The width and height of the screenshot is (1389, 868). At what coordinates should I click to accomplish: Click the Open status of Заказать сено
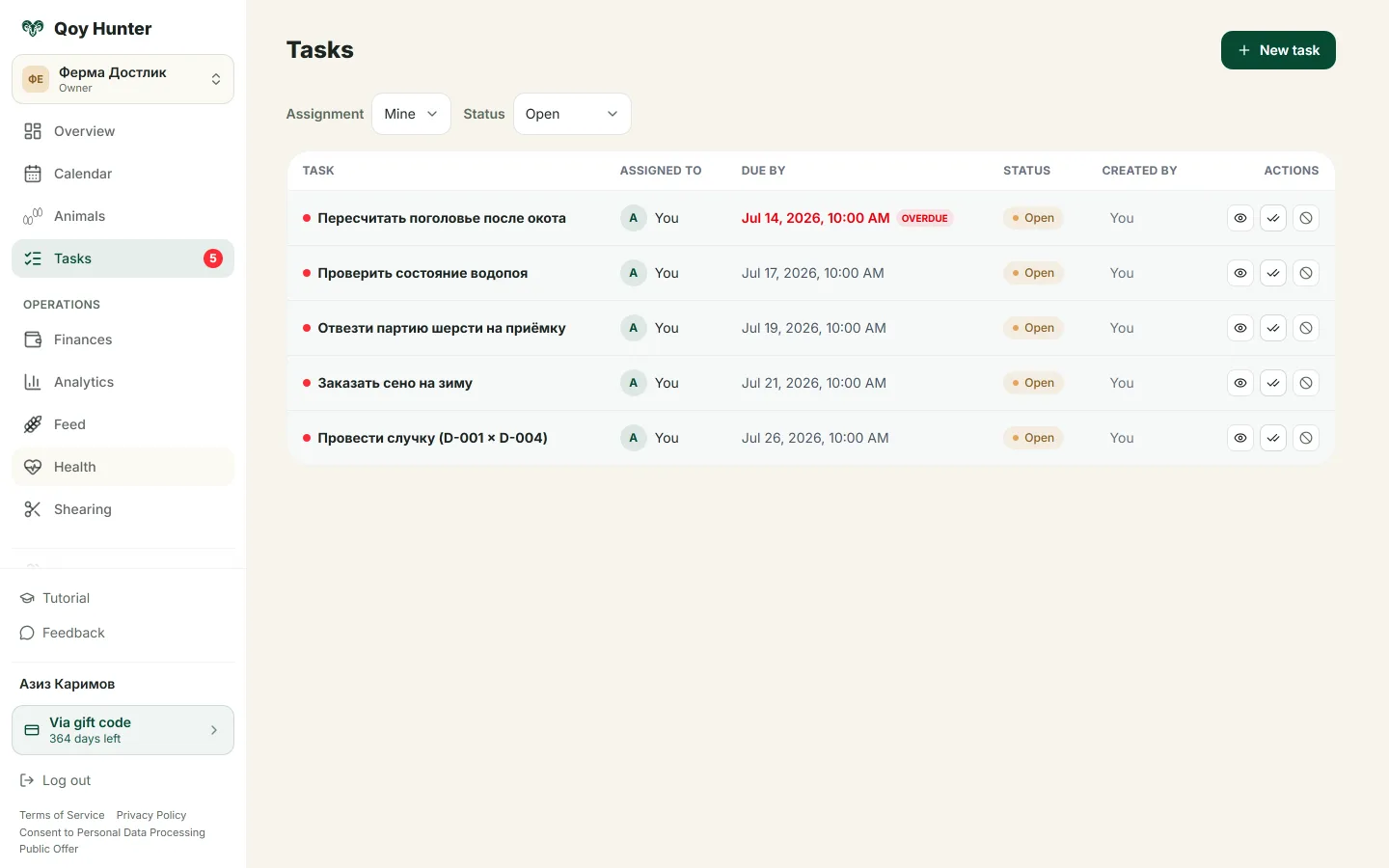1033,383
